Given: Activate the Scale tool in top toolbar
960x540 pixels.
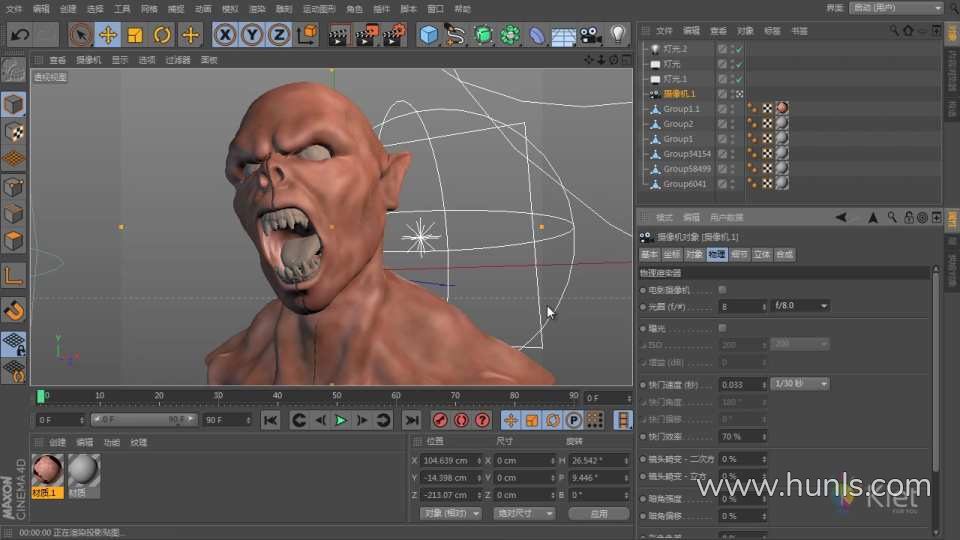Looking at the screenshot, I should click(135, 35).
